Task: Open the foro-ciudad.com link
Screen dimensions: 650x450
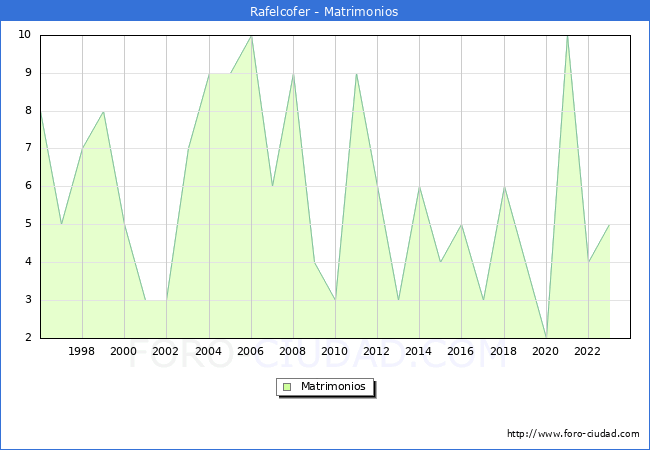Action: (x=573, y=434)
